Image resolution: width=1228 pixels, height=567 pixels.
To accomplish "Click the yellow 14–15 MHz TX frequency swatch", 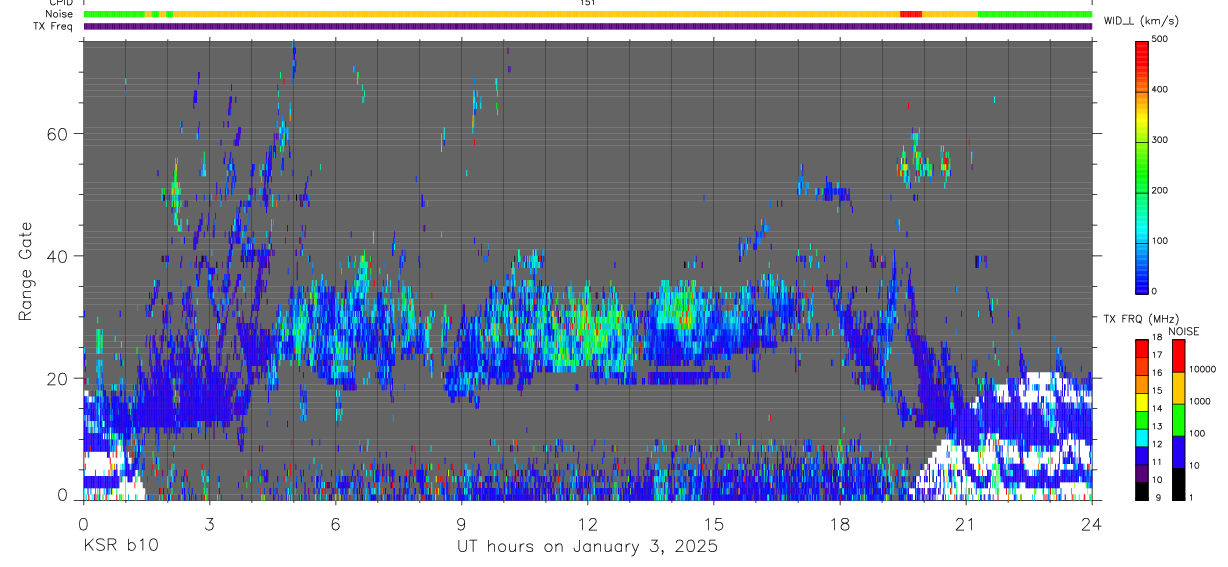I will [1142, 400].
